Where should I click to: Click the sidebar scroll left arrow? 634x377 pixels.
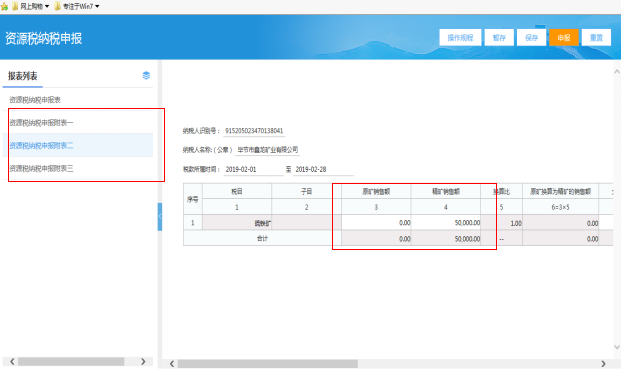pos(12,361)
